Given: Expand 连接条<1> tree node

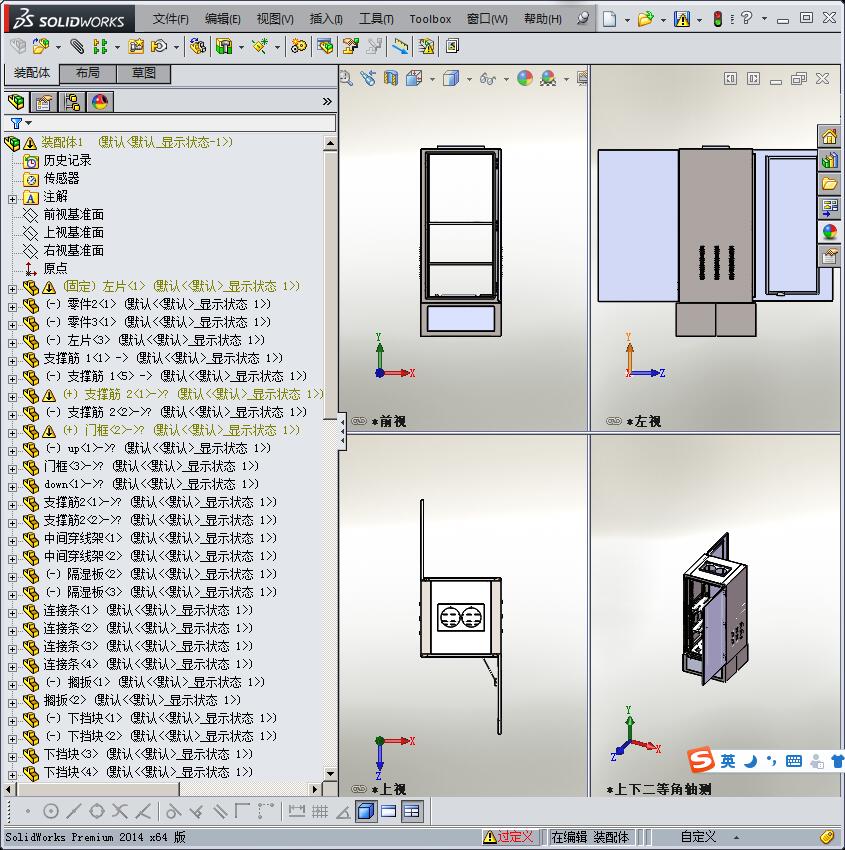Looking at the screenshot, I should (12, 613).
